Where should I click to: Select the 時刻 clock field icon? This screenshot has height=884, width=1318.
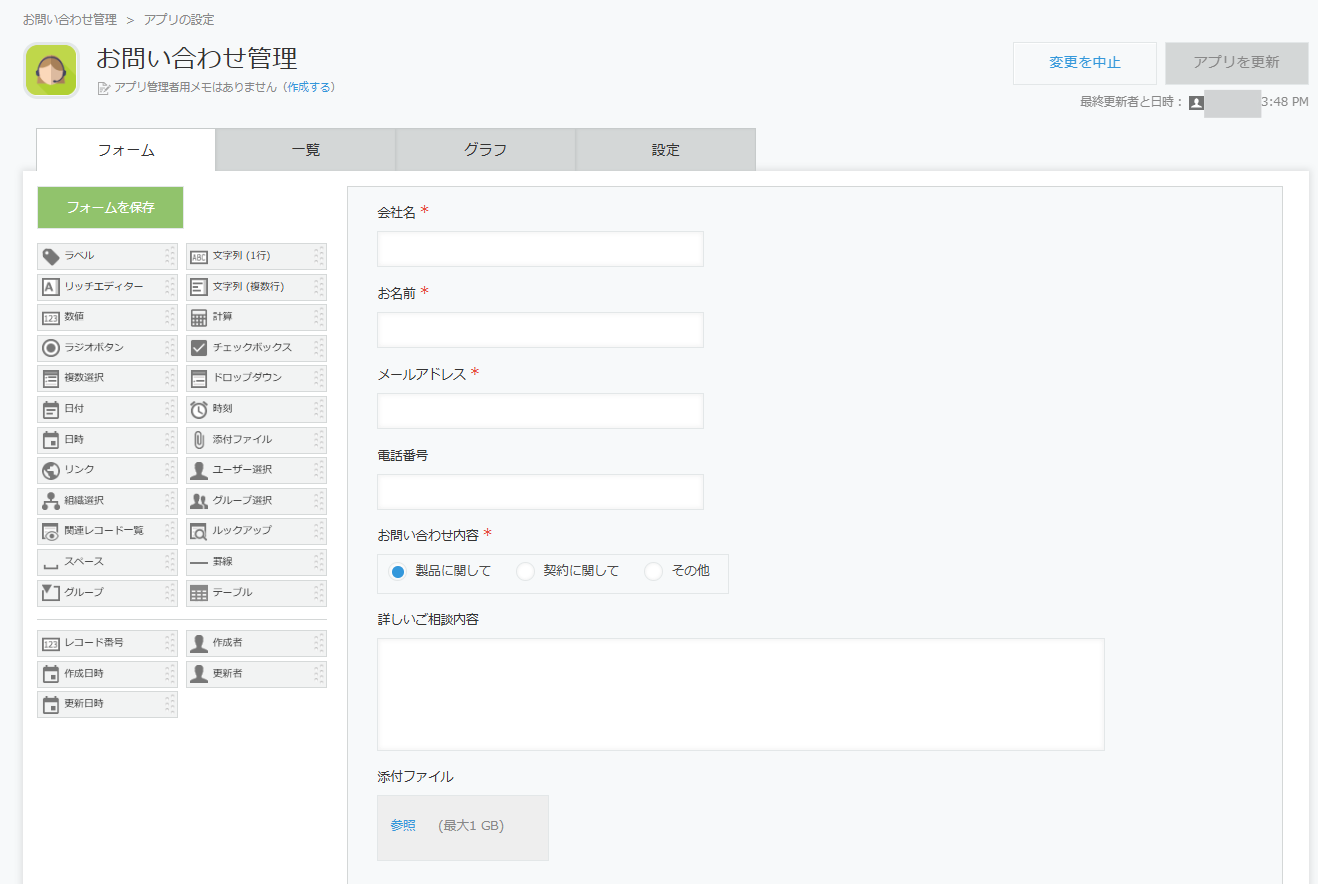[199, 409]
